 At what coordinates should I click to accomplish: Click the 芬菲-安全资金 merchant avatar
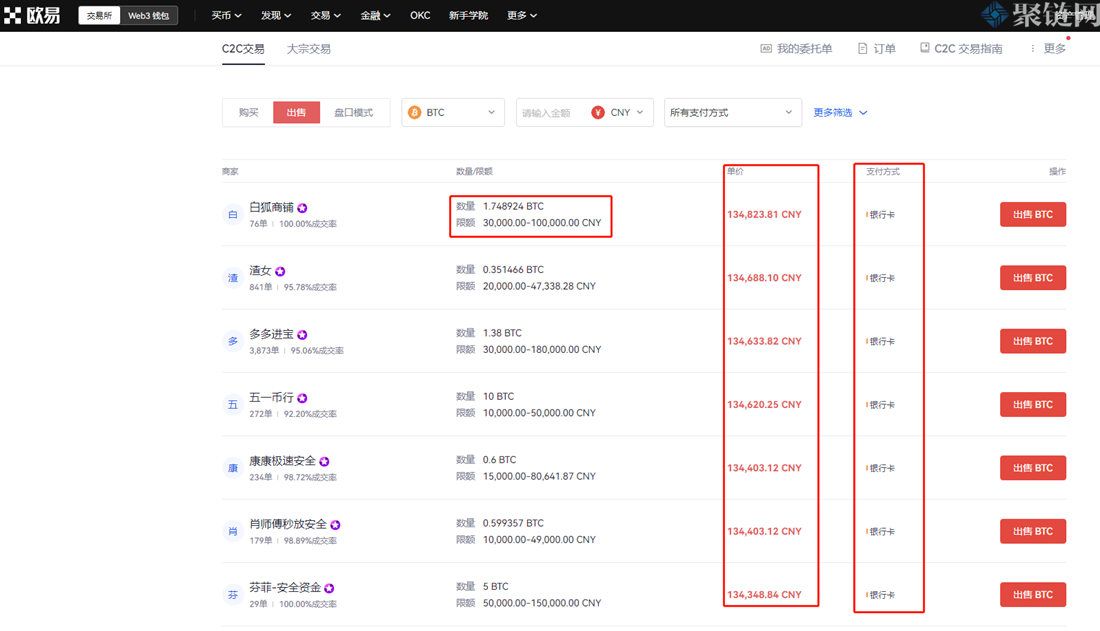233,595
